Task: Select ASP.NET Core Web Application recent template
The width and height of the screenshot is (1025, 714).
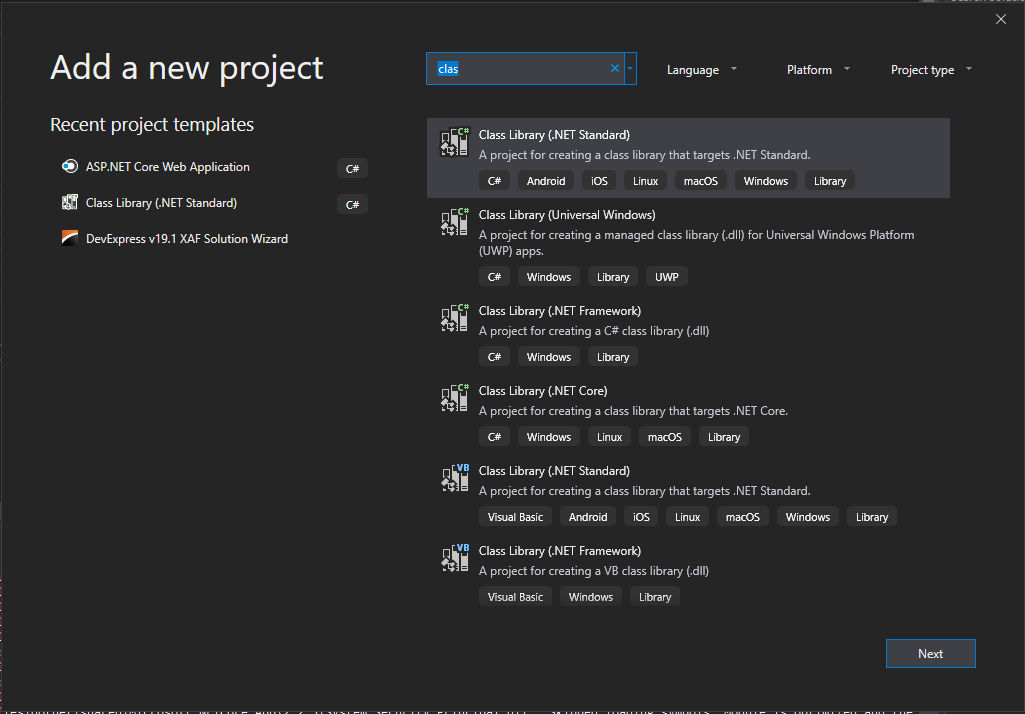Action: pos(167,167)
